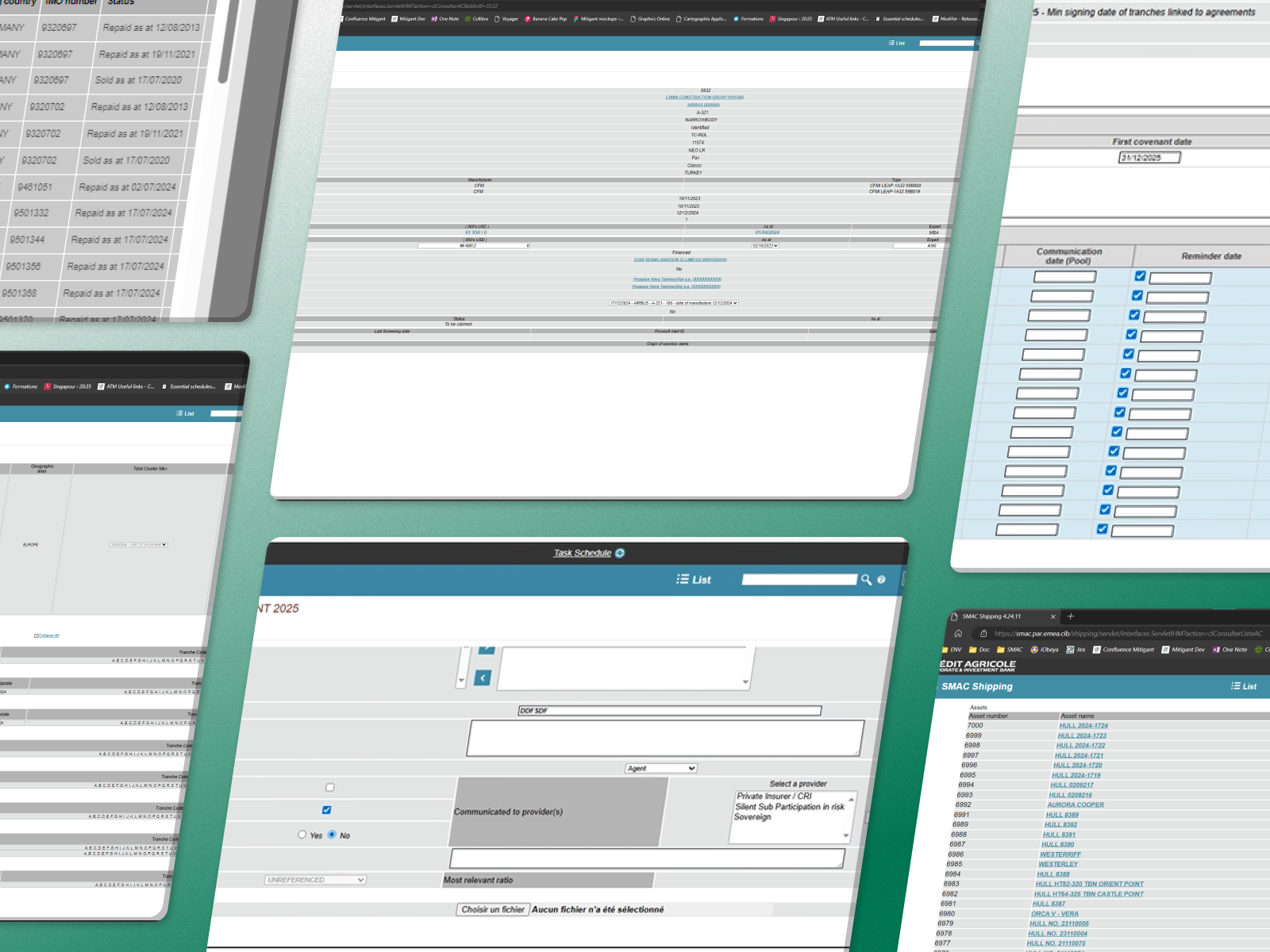1270x952 pixels.
Task: Click the lock site-info icon in the address bar
Action: coord(983,633)
